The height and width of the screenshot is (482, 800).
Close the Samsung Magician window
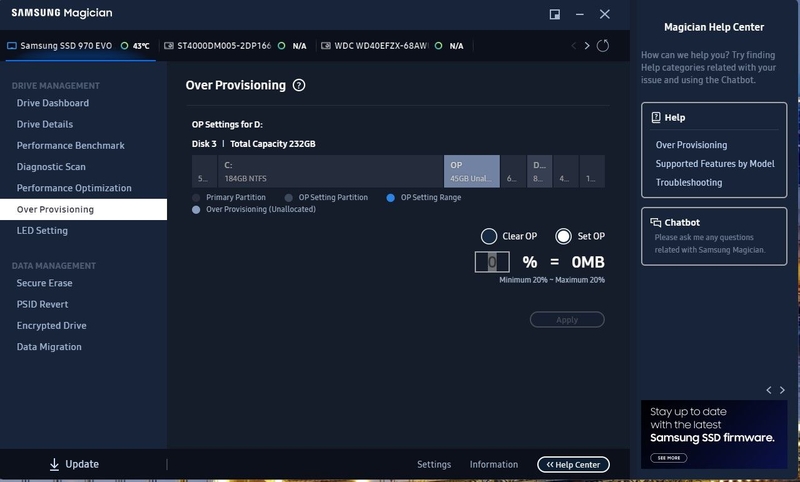pos(605,14)
